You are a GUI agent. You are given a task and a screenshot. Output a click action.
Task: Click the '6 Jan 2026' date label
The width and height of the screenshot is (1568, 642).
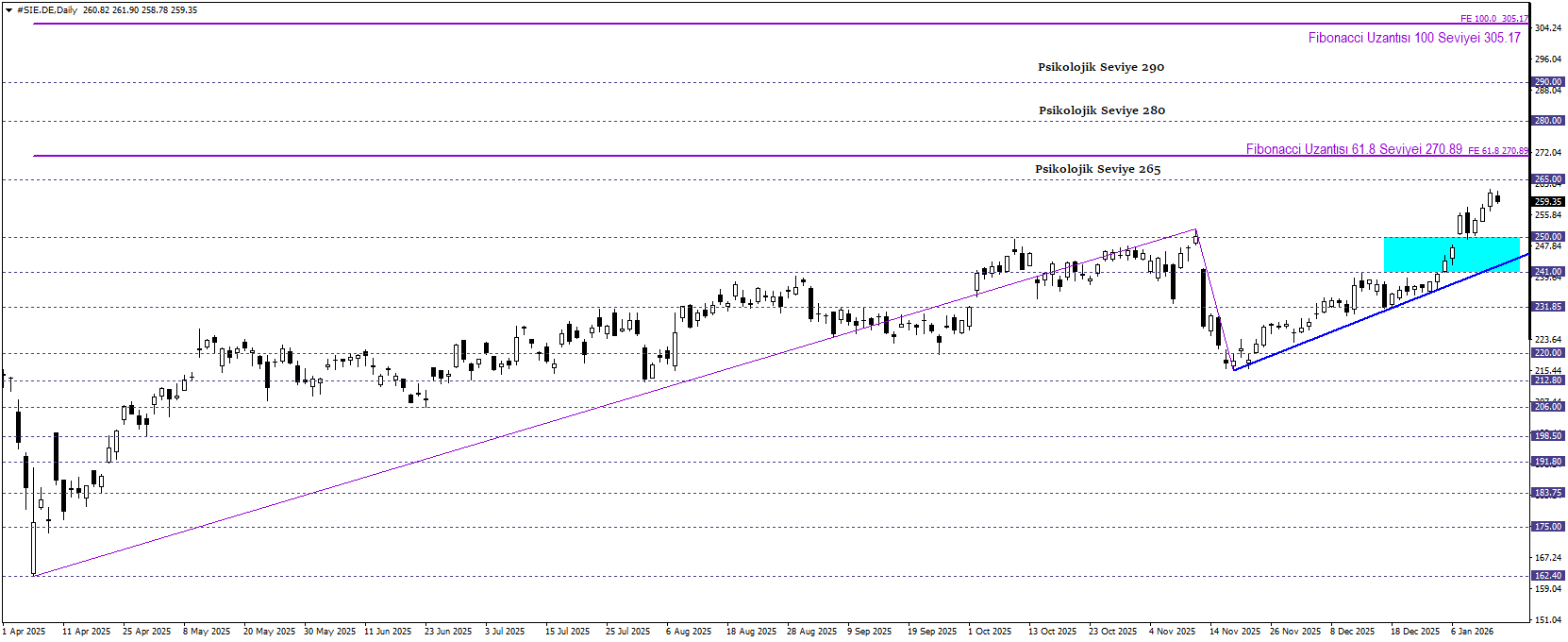coord(1472,632)
